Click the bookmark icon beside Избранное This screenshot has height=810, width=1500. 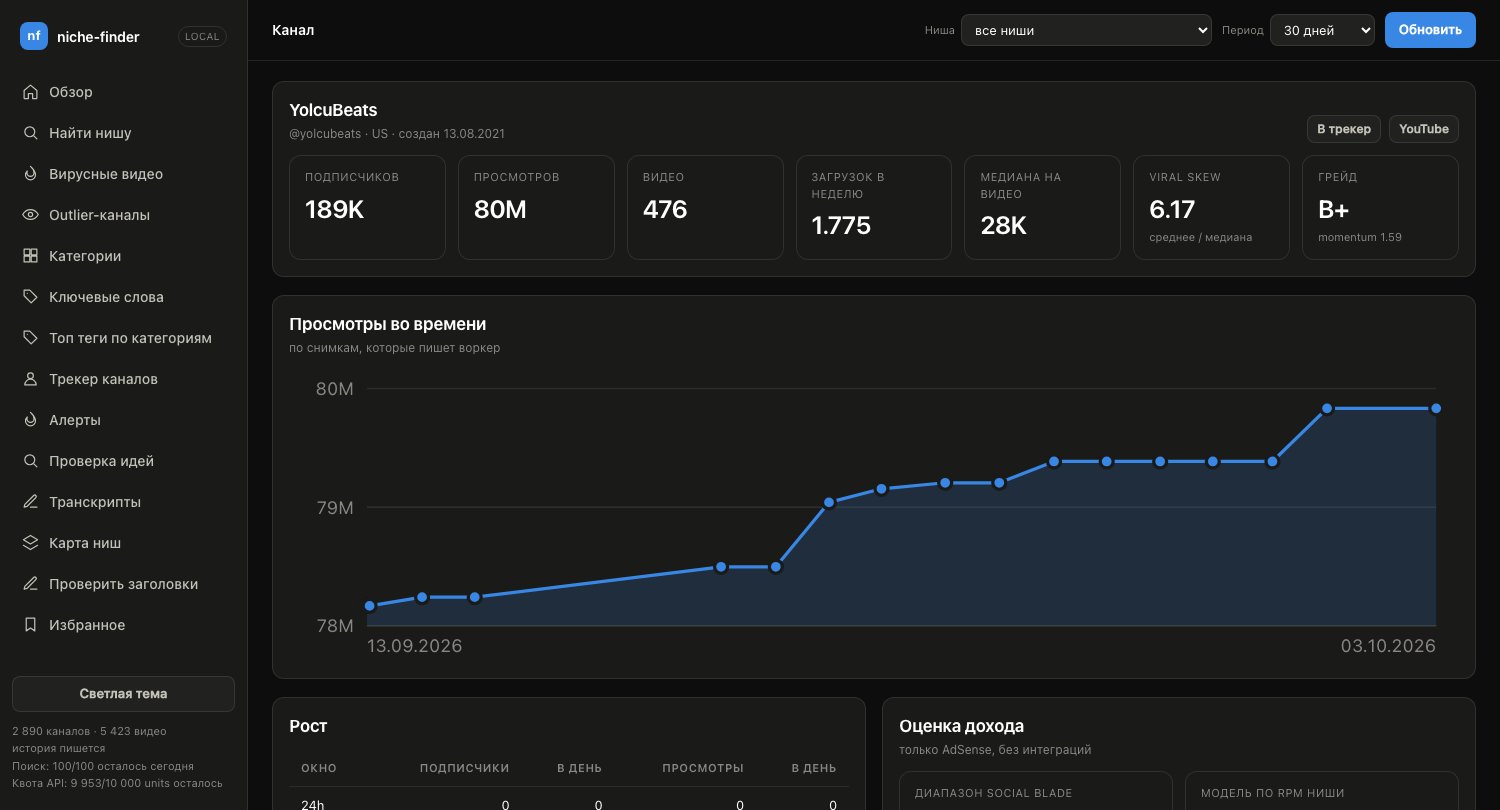[x=30, y=625]
